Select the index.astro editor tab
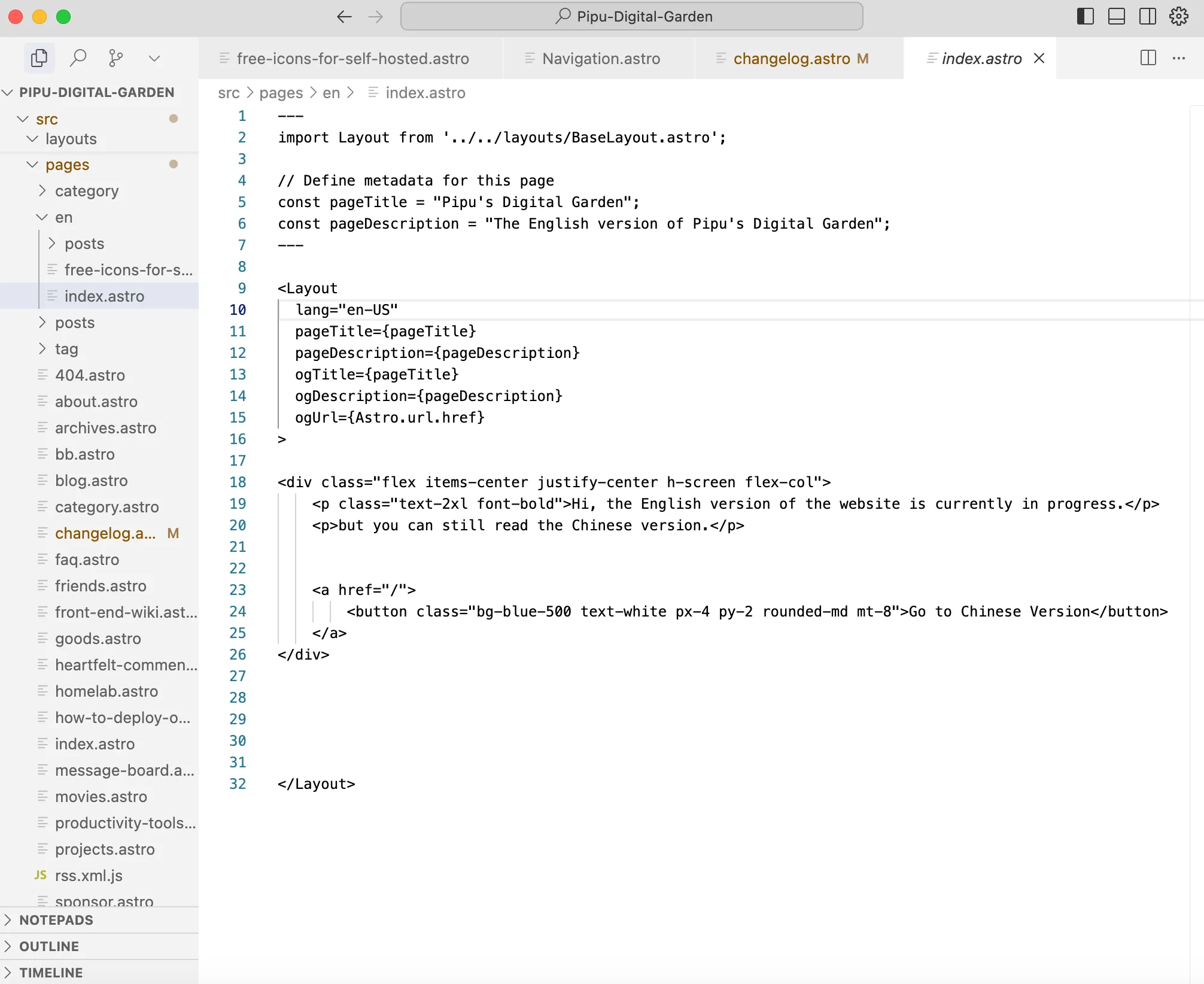This screenshot has height=984, width=1204. pos(981,58)
